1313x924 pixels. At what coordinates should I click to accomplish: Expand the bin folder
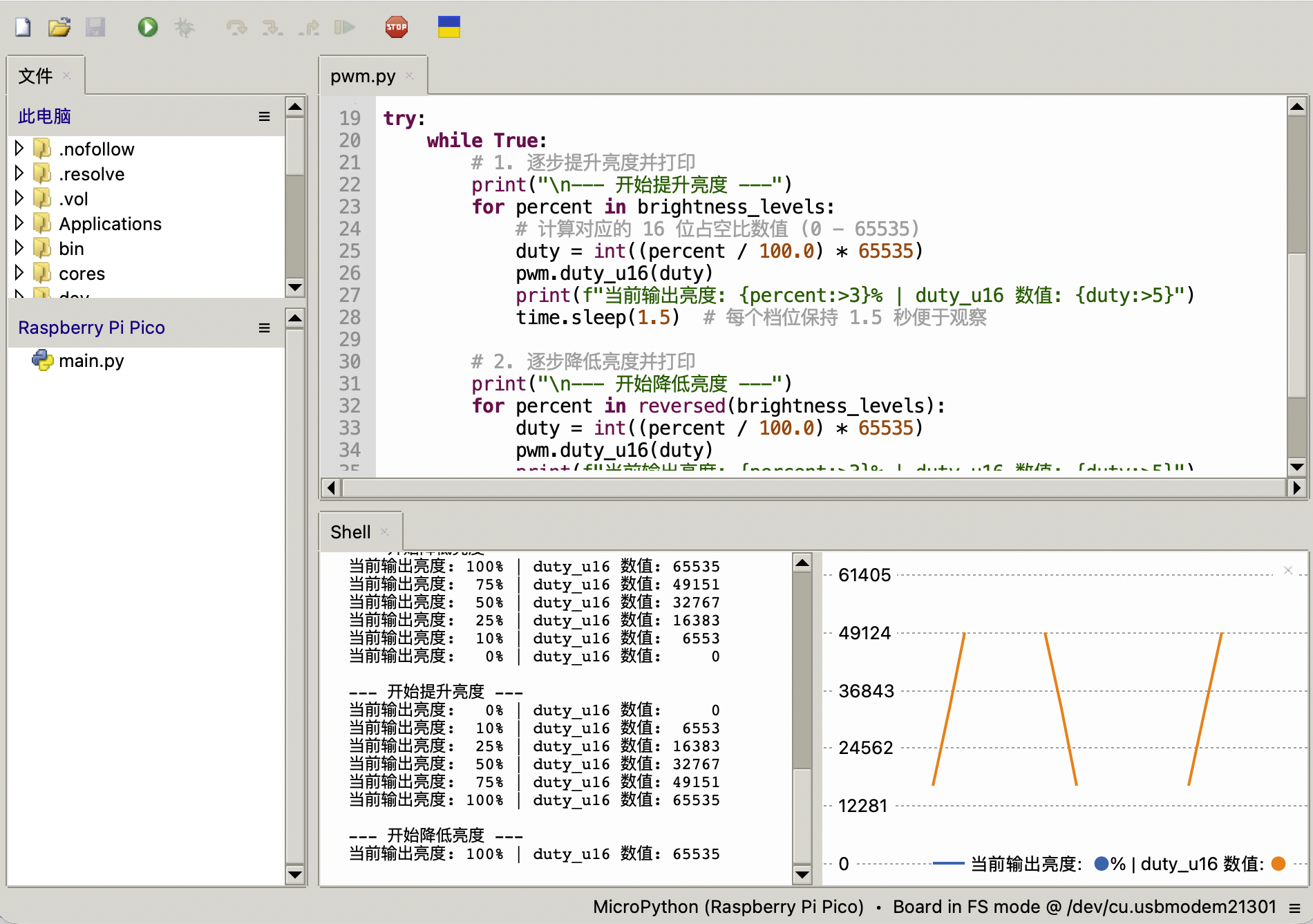[19, 247]
